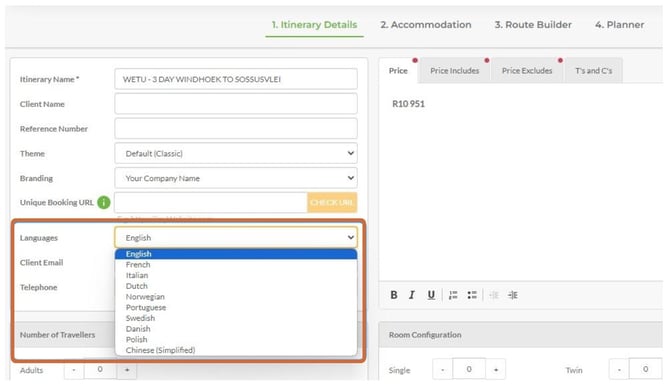Click the indent icon in editor toolbar
The height and width of the screenshot is (385, 670).
(513, 295)
